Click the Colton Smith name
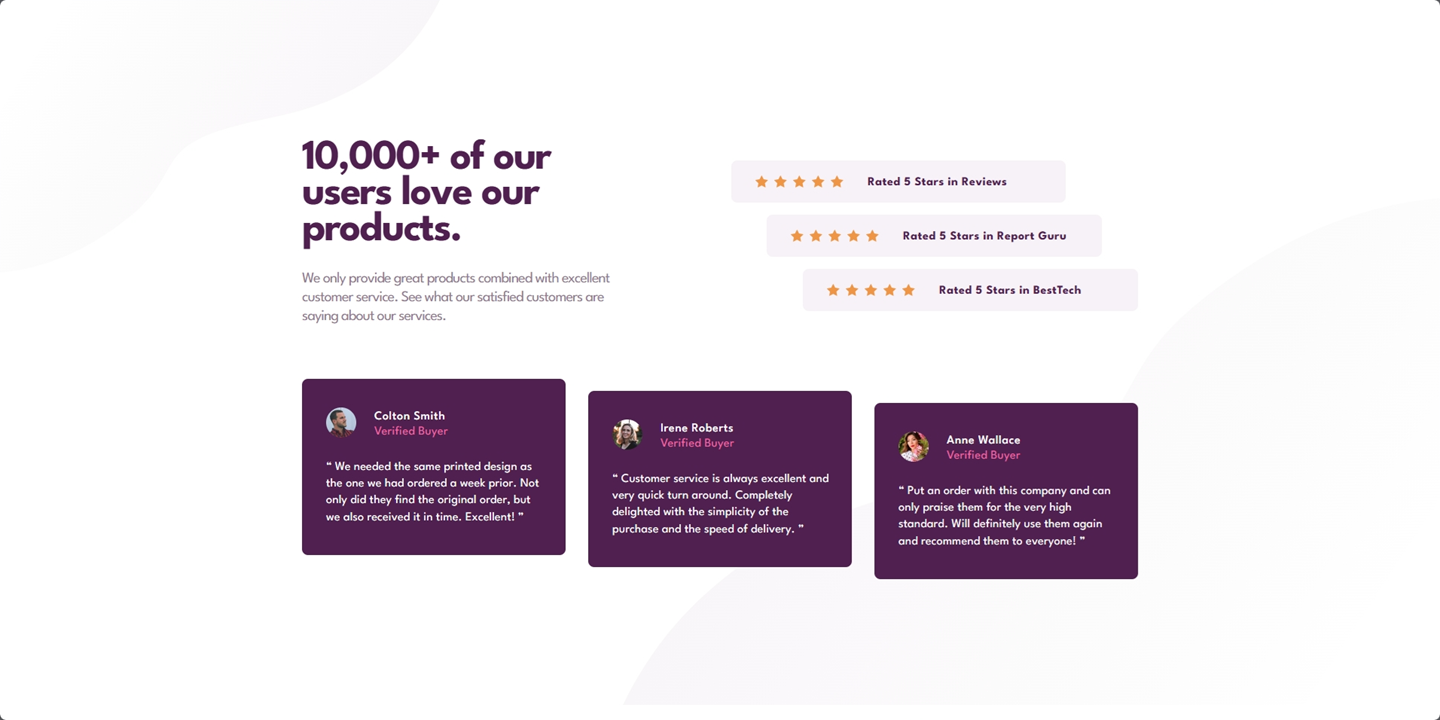 [x=409, y=416]
